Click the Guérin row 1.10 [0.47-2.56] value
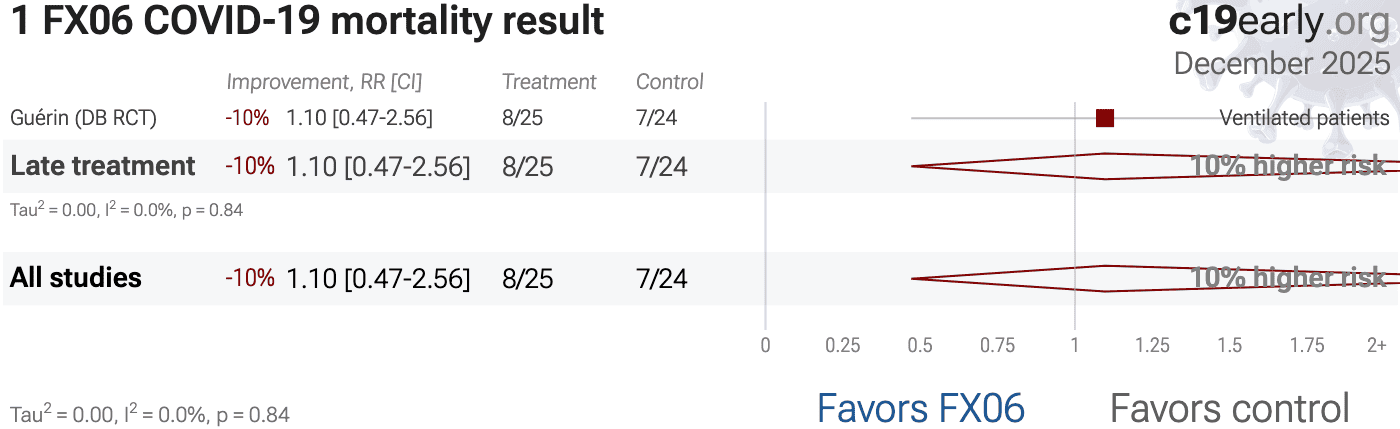Image resolution: width=1400 pixels, height=429 pixels. point(359,118)
